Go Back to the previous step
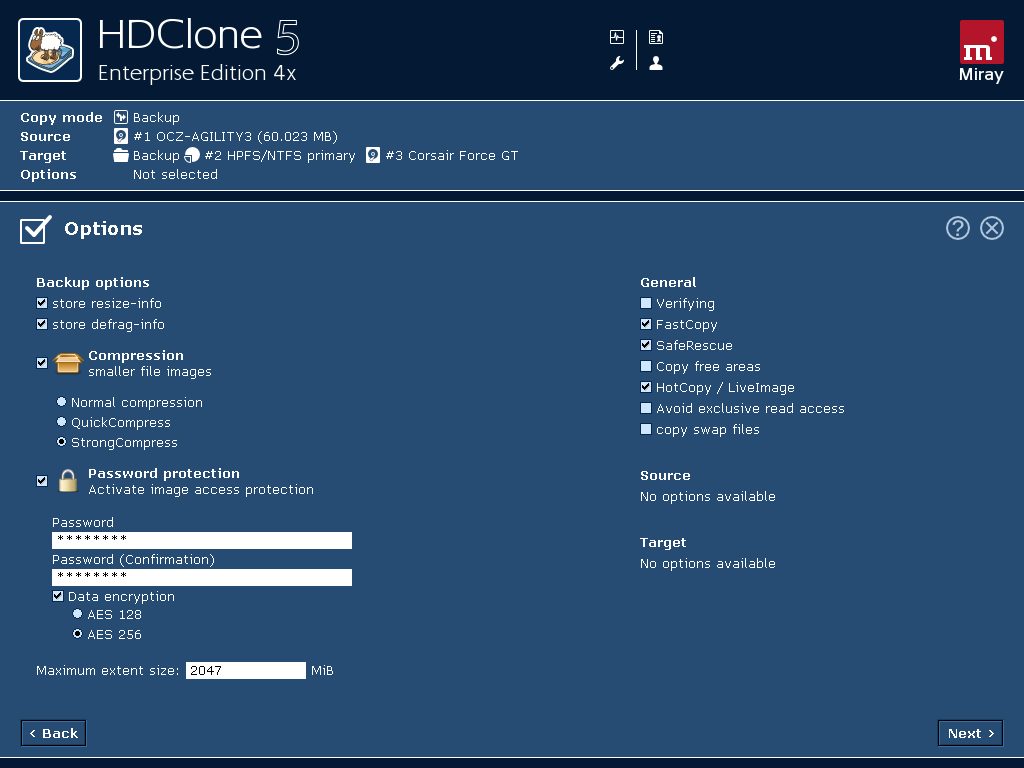The image size is (1024, 768). click(53, 733)
